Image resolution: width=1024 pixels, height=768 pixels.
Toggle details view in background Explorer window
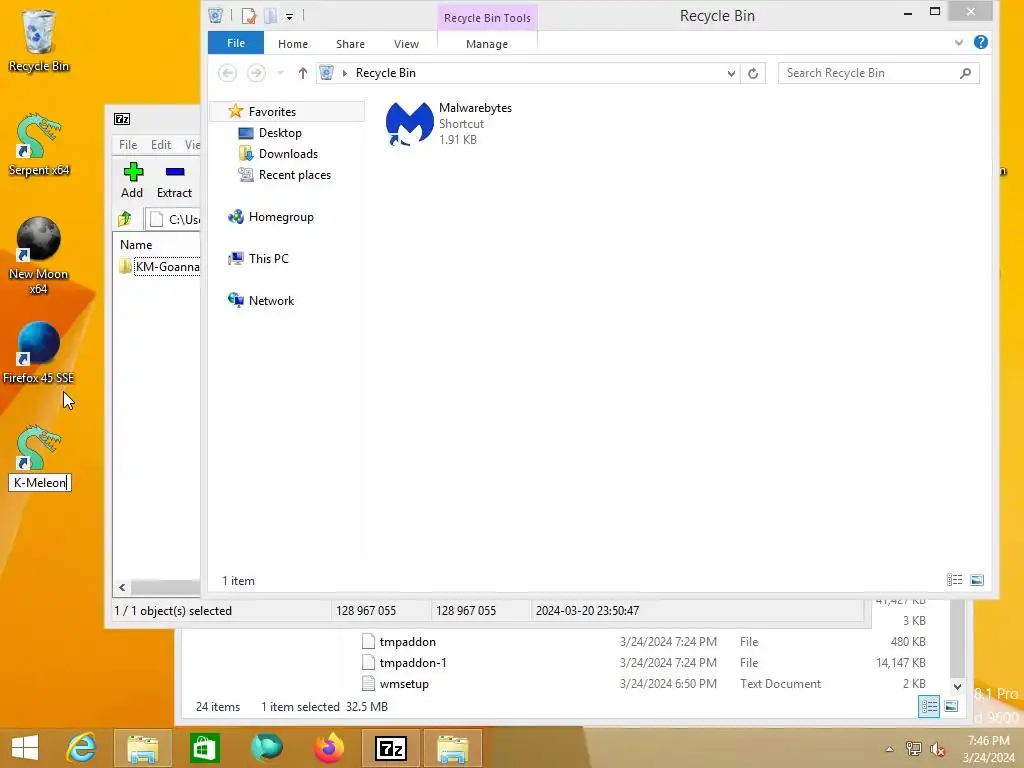click(929, 706)
